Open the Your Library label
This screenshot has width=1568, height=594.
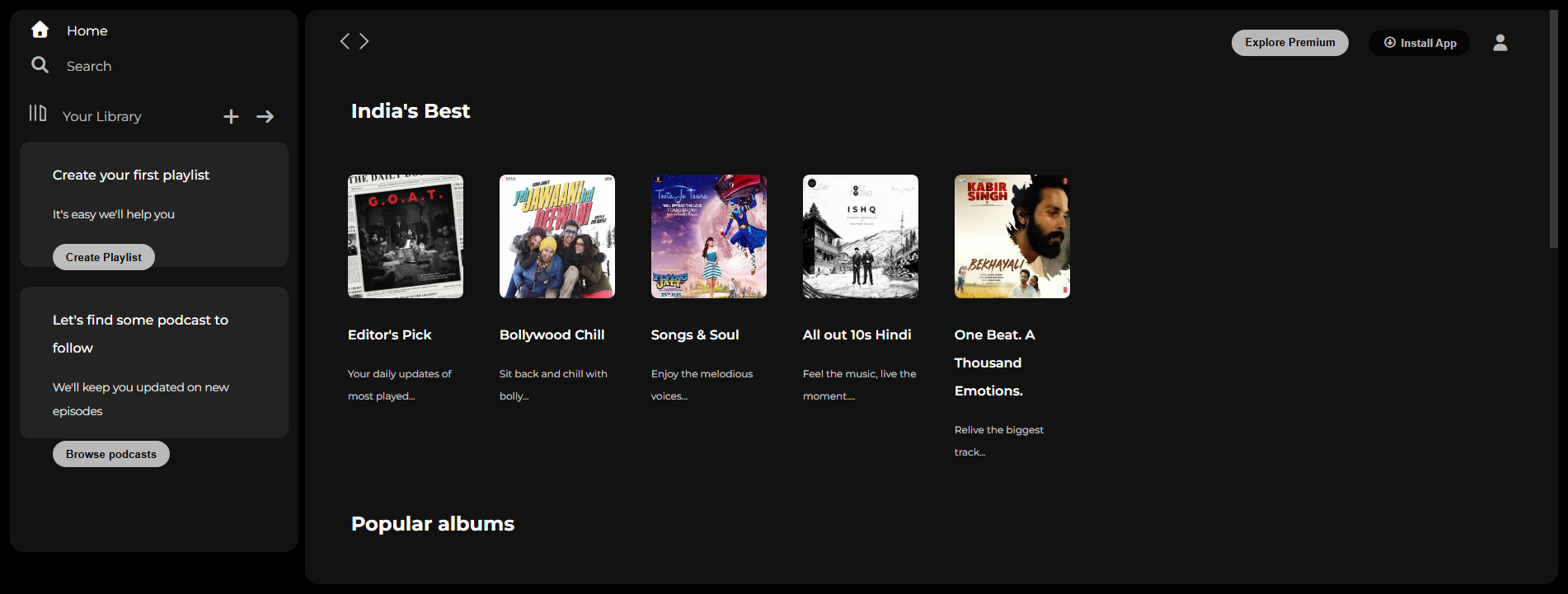pyautogui.click(x=102, y=116)
